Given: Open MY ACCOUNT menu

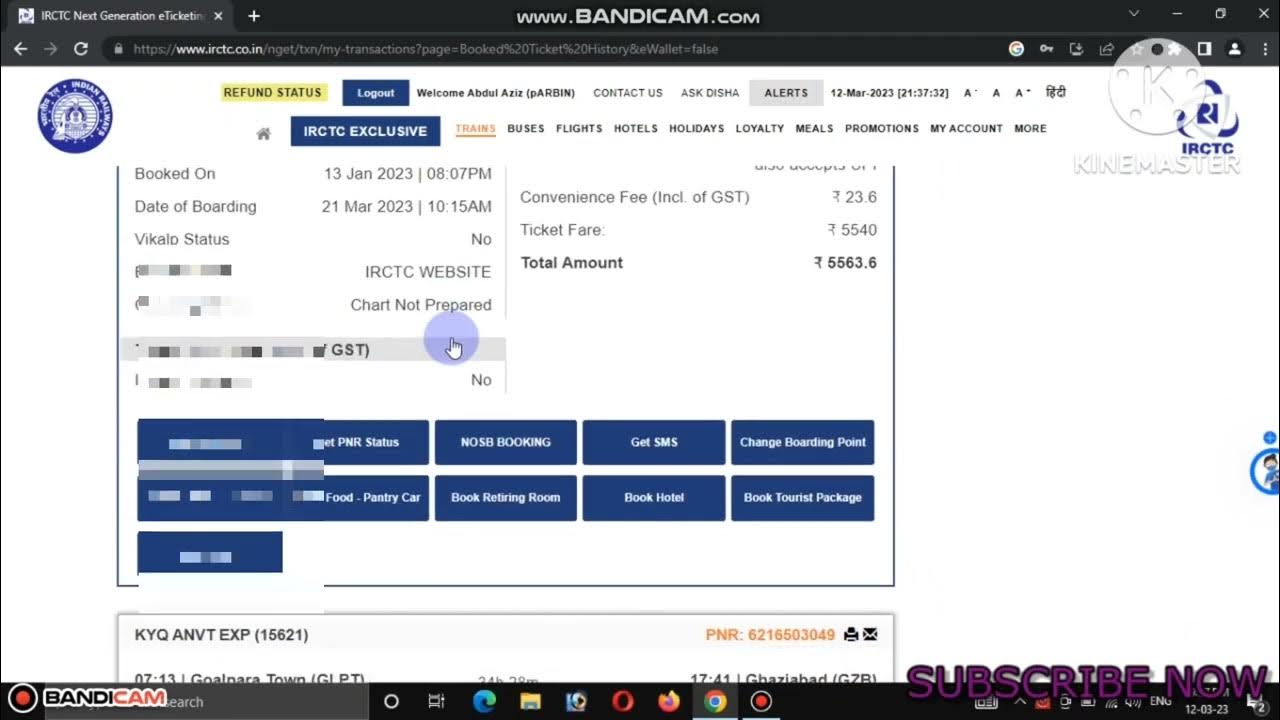Looking at the screenshot, I should pyautogui.click(x=966, y=128).
